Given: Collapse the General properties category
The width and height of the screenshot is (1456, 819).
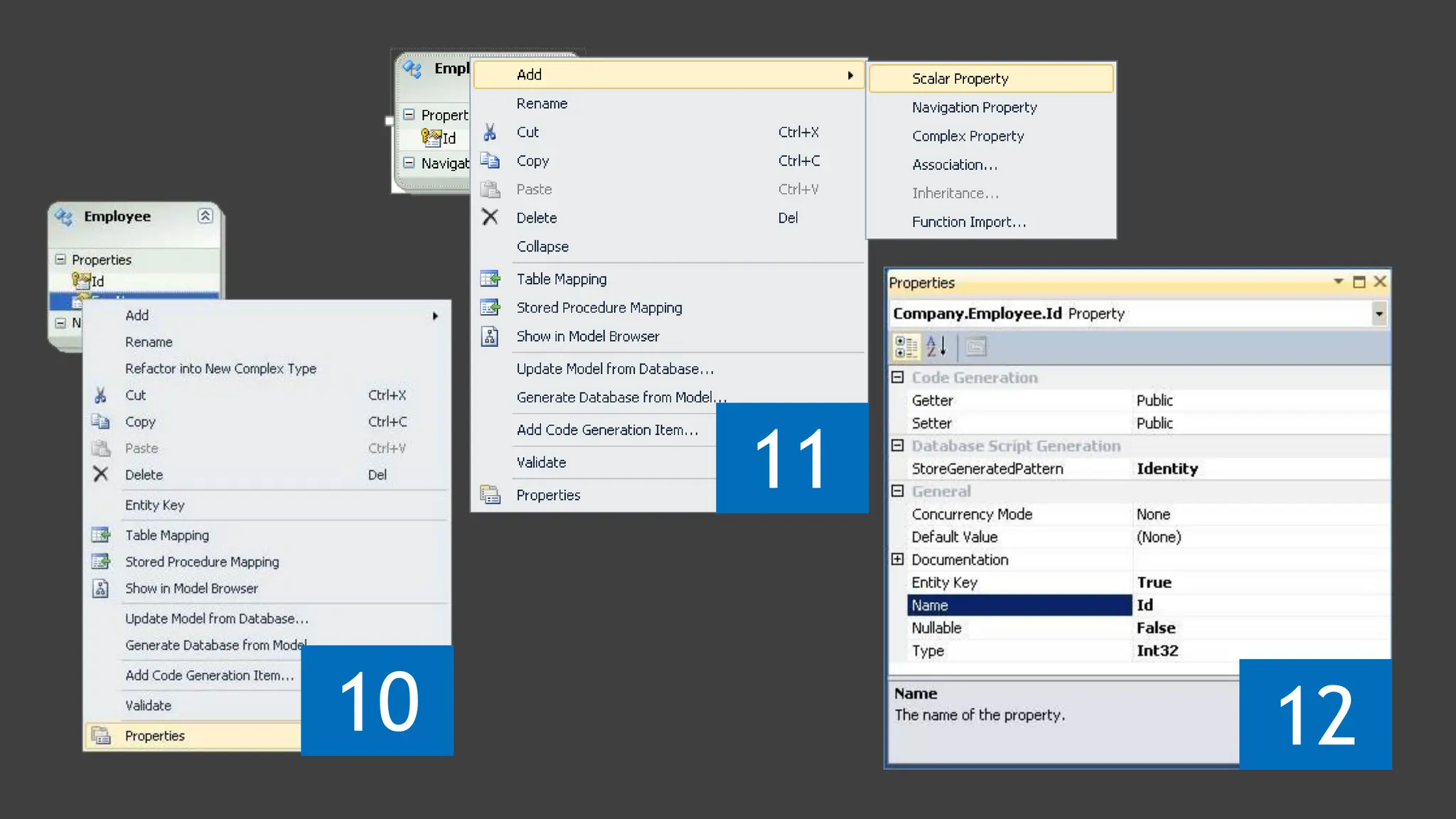Looking at the screenshot, I should [897, 491].
